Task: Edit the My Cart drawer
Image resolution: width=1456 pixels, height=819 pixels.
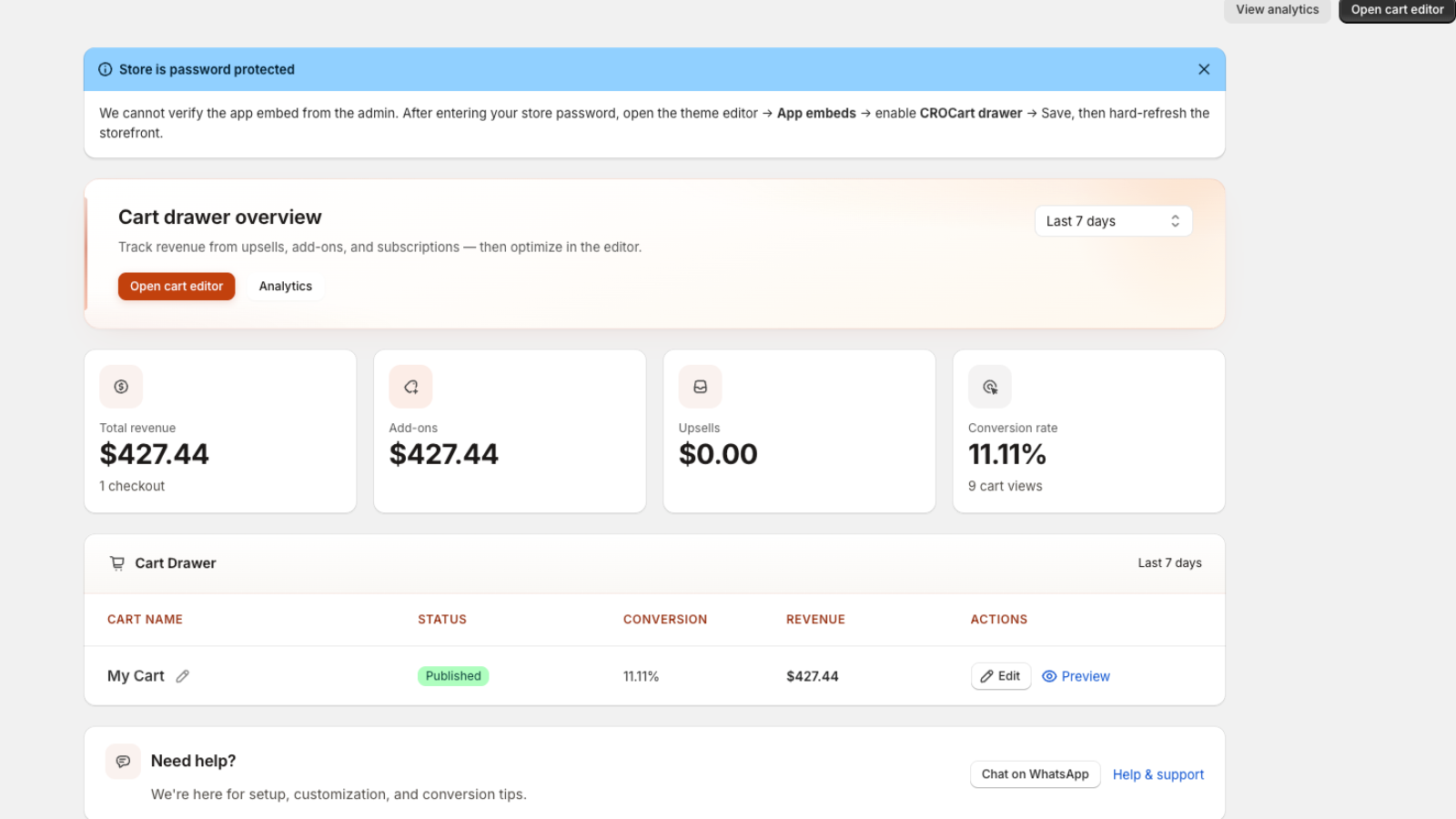Action: click(x=1001, y=676)
